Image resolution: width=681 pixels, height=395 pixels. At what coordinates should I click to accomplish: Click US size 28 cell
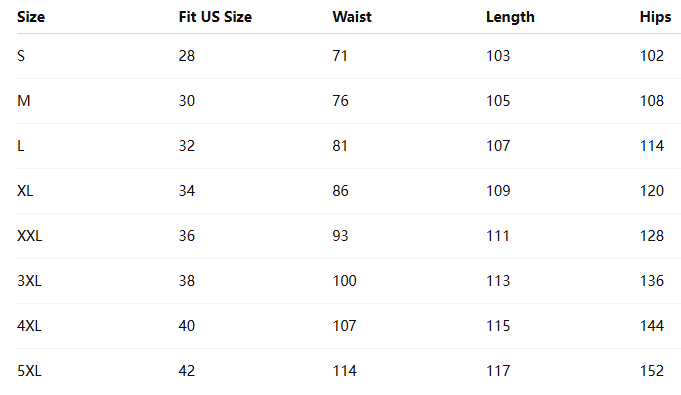click(x=187, y=56)
